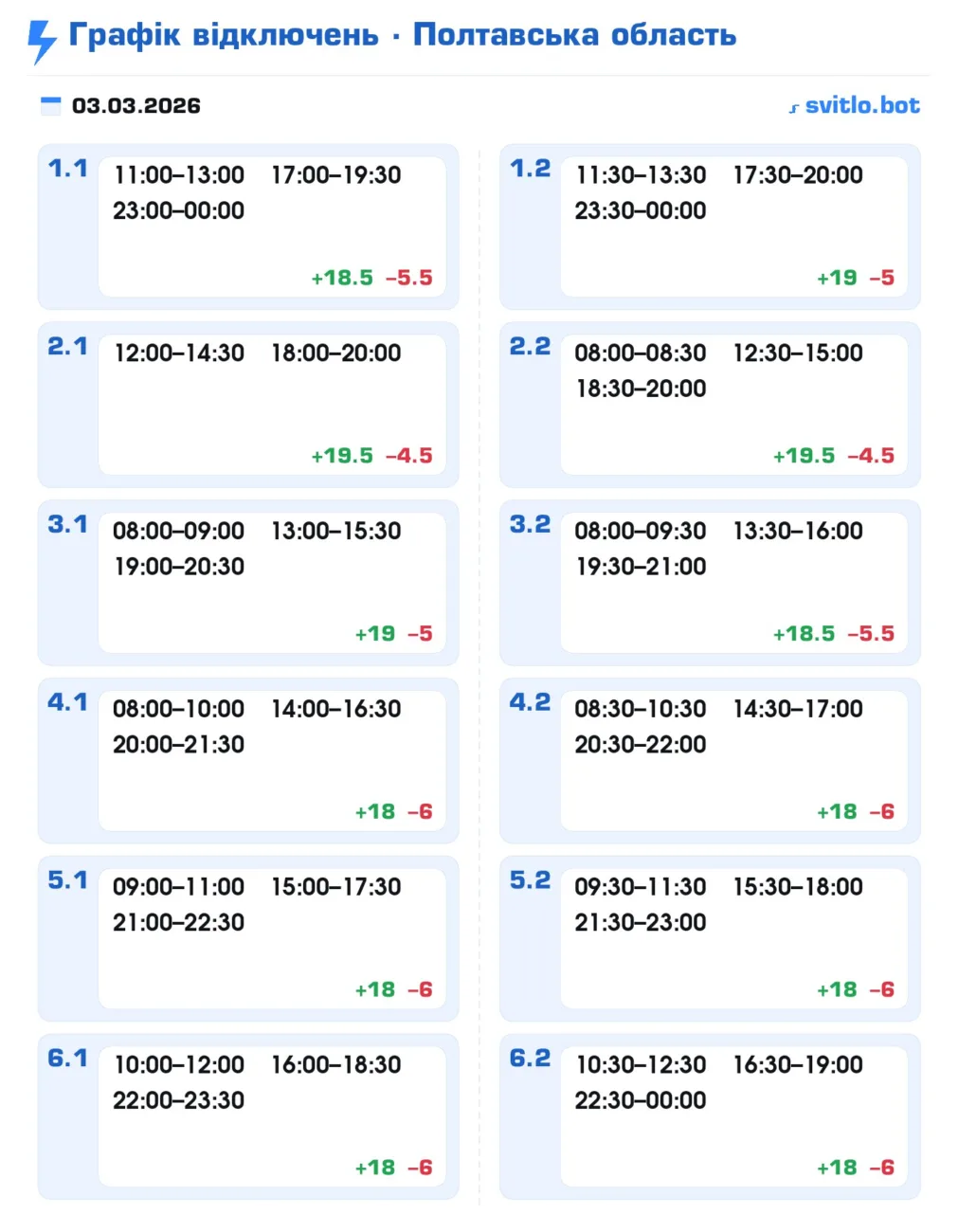
Task: Select the group 5.2 label
Action: 530,880
